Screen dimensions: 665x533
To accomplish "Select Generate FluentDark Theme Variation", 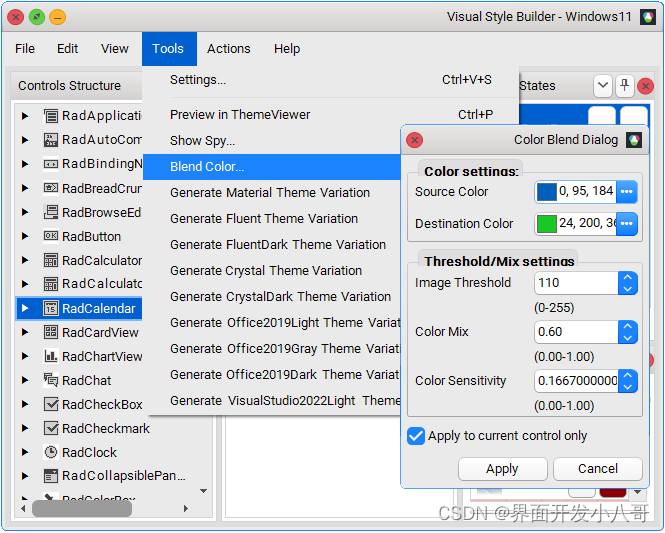I will pos(272,245).
